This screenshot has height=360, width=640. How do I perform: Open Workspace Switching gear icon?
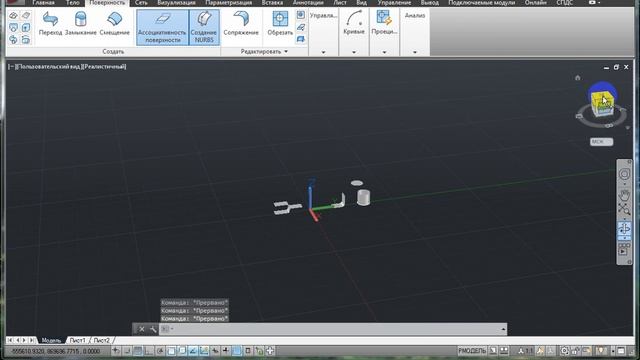click(564, 351)
